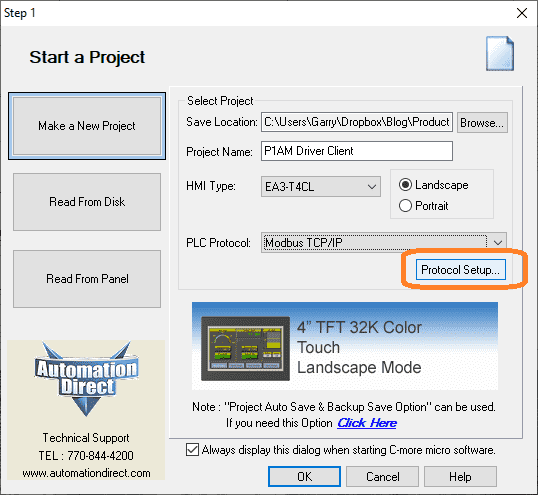Image resolution: width=538 pixels, height=495 pixels.
Task: Close the Step 1 dialog window
Action: [x=522, y=13]
